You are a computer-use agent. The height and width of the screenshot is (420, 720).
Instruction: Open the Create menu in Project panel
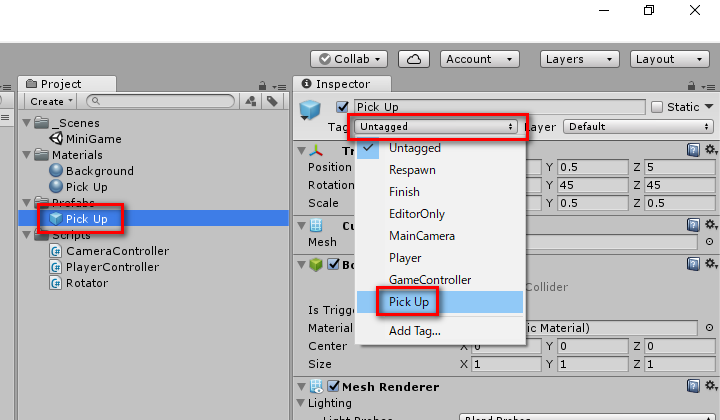51,101
